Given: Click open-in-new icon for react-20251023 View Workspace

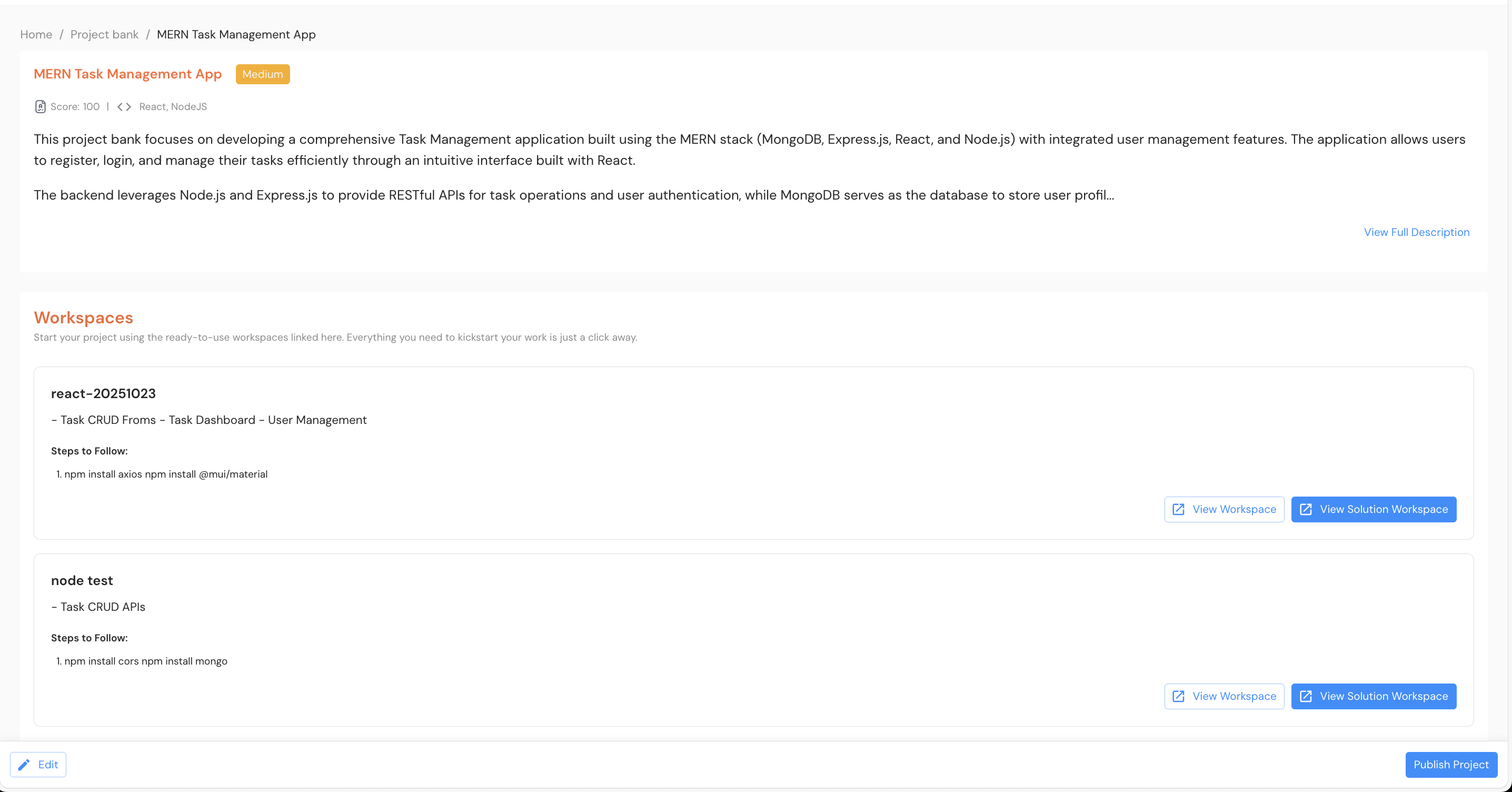Looking at the screenshot, I should click(x=1178, y=509).
